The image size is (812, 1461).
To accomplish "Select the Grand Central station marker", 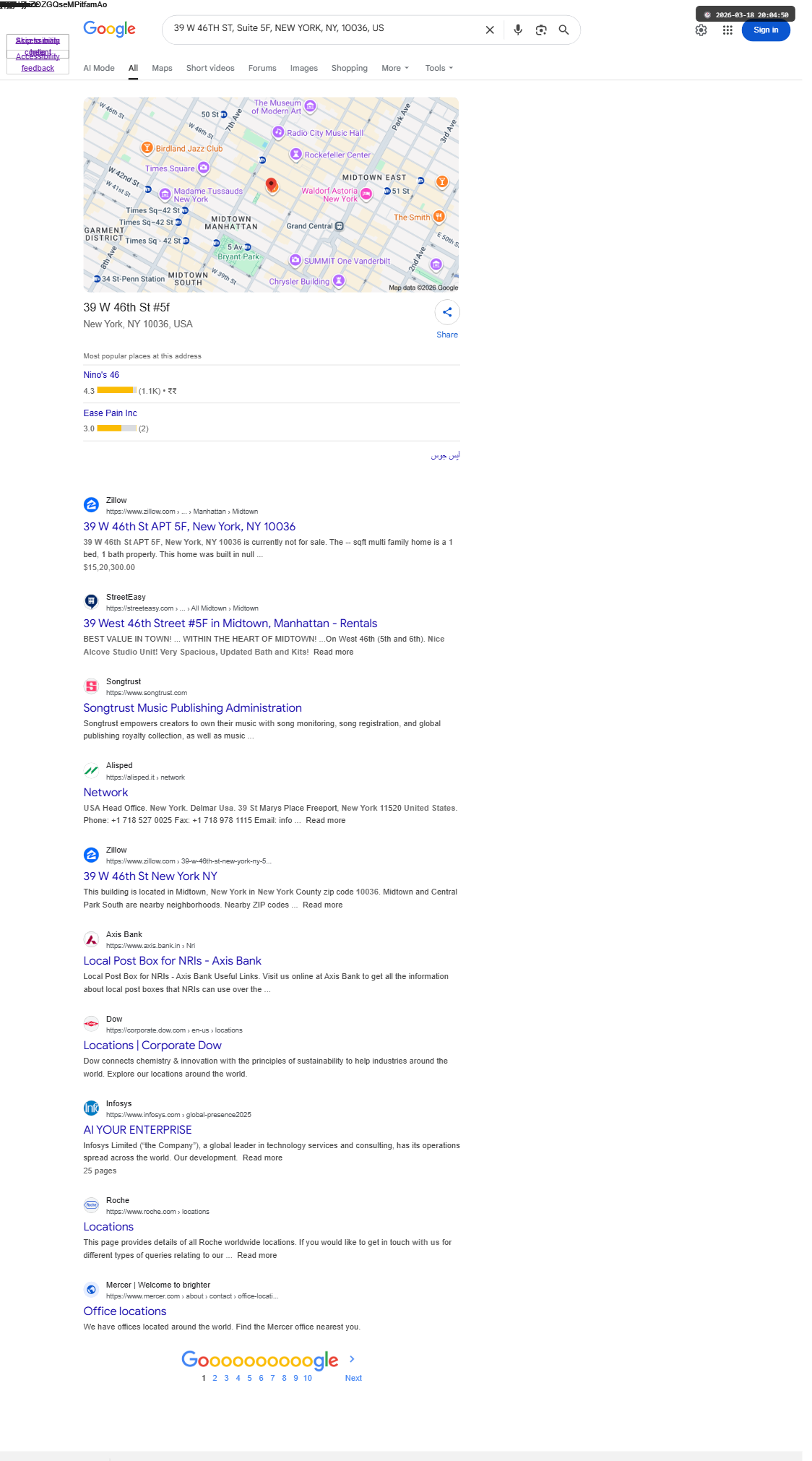I will point(340,226).
